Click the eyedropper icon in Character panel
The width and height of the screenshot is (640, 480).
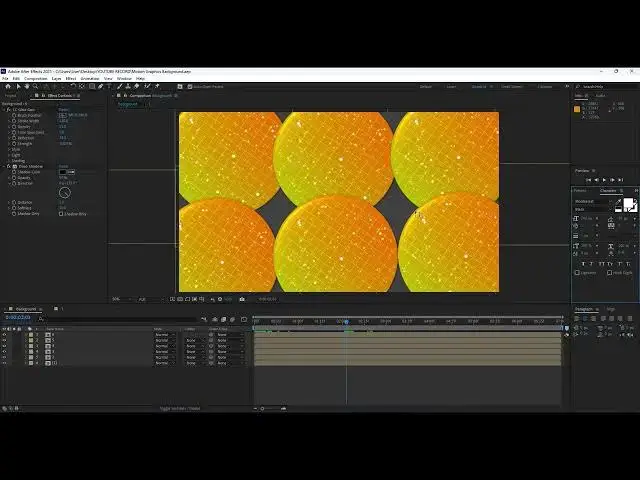(617, 200)
